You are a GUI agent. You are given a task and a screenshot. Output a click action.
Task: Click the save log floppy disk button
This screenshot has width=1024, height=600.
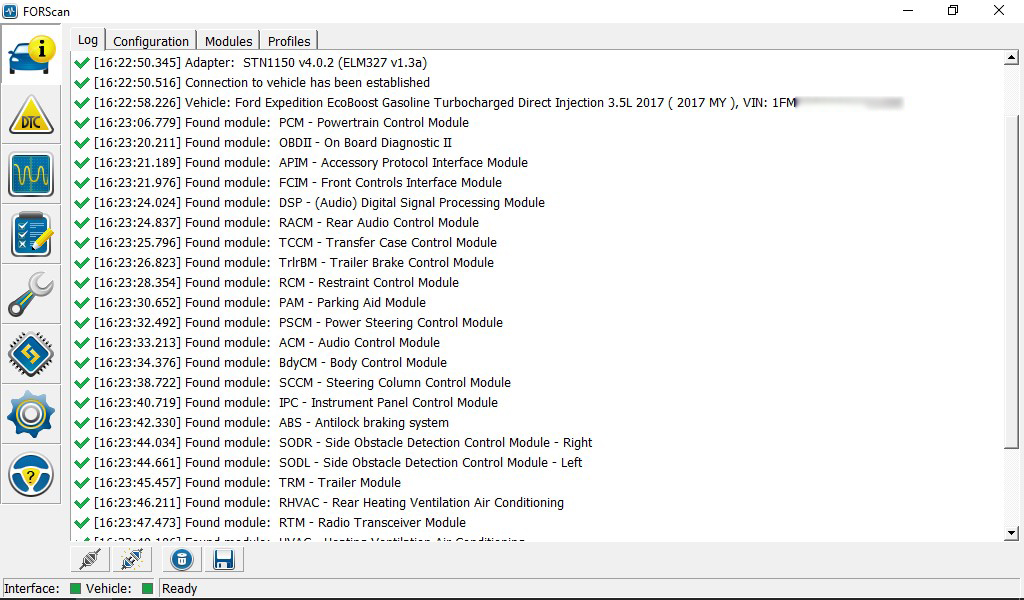(223, 560)
